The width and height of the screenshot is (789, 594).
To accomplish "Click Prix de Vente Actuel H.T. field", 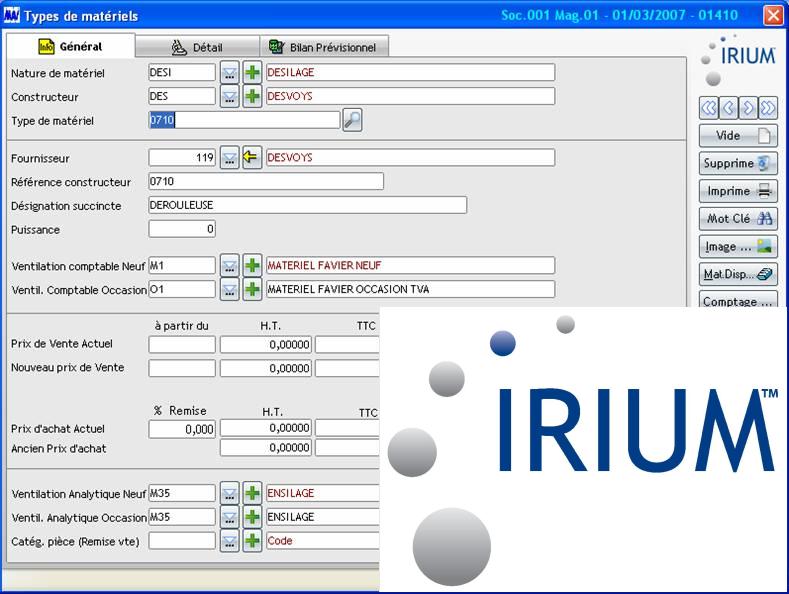I will point(266,345).
